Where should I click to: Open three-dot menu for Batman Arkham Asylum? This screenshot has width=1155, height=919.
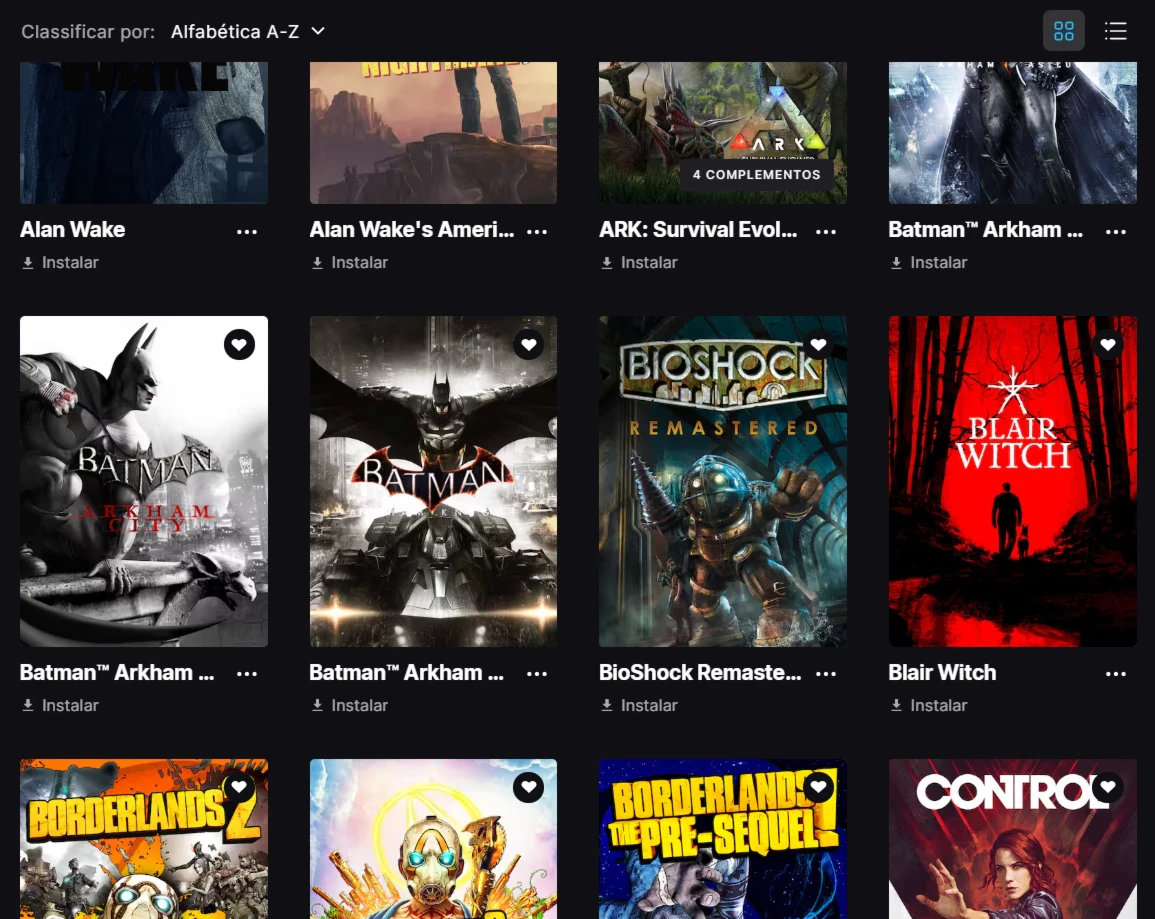point(1116,231)
